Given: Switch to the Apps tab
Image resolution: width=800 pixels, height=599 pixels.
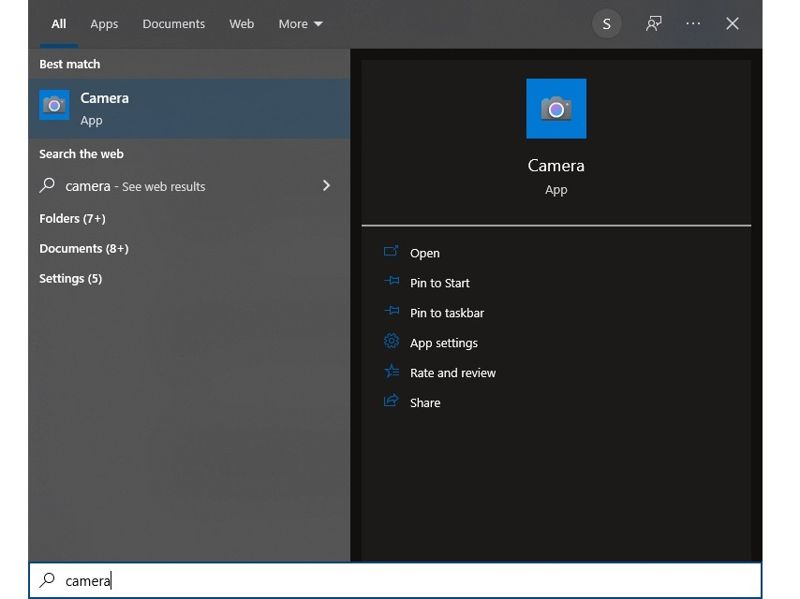Looking at the screenshot, I should tap(104, 24).
